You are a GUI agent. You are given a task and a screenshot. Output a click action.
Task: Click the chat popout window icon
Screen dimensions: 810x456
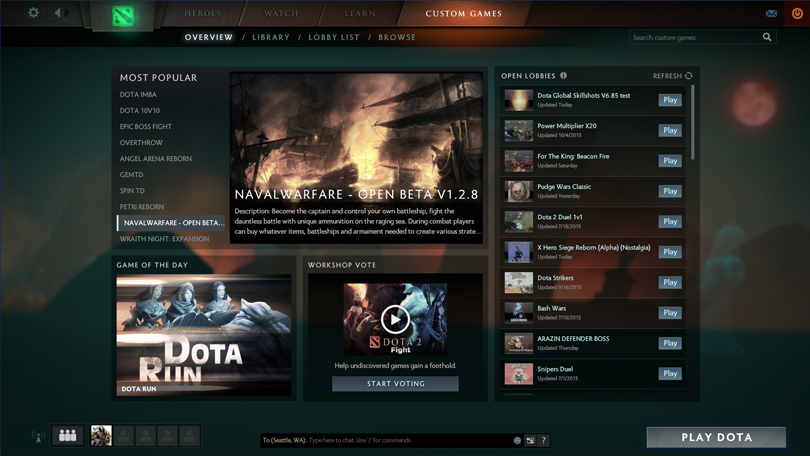[x=531, y=441]
